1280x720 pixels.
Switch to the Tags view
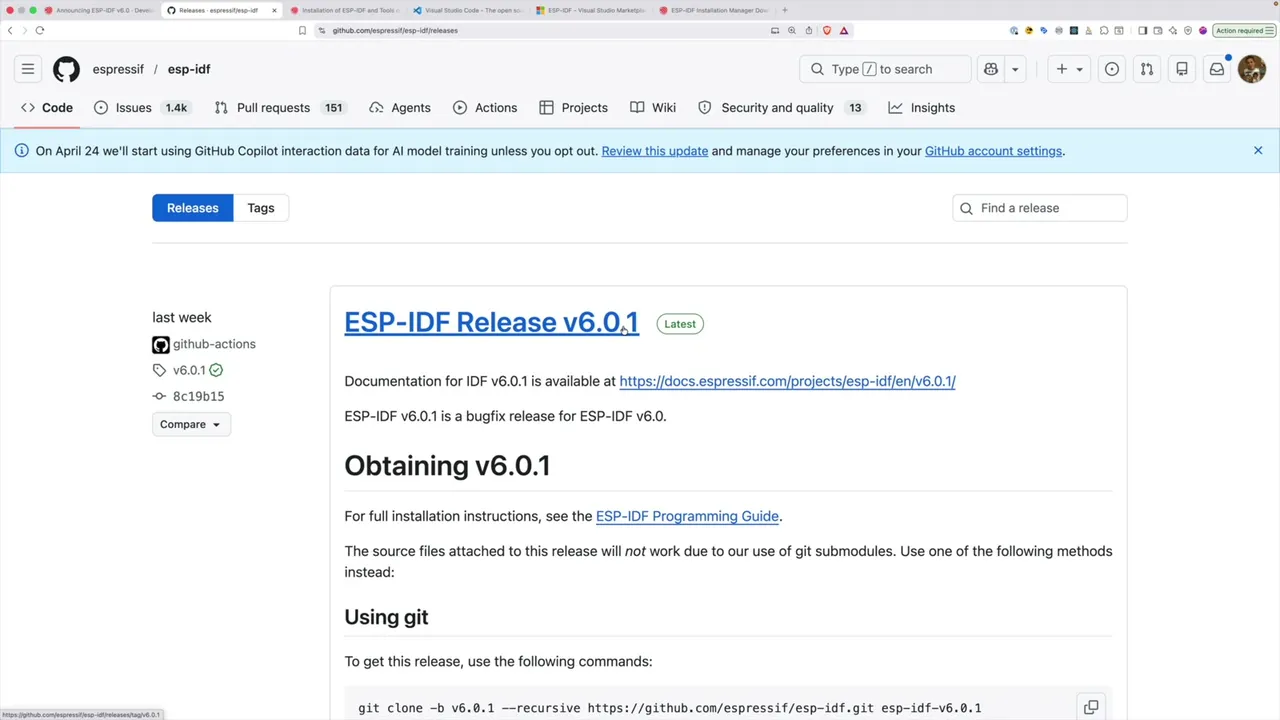[261, 208]
